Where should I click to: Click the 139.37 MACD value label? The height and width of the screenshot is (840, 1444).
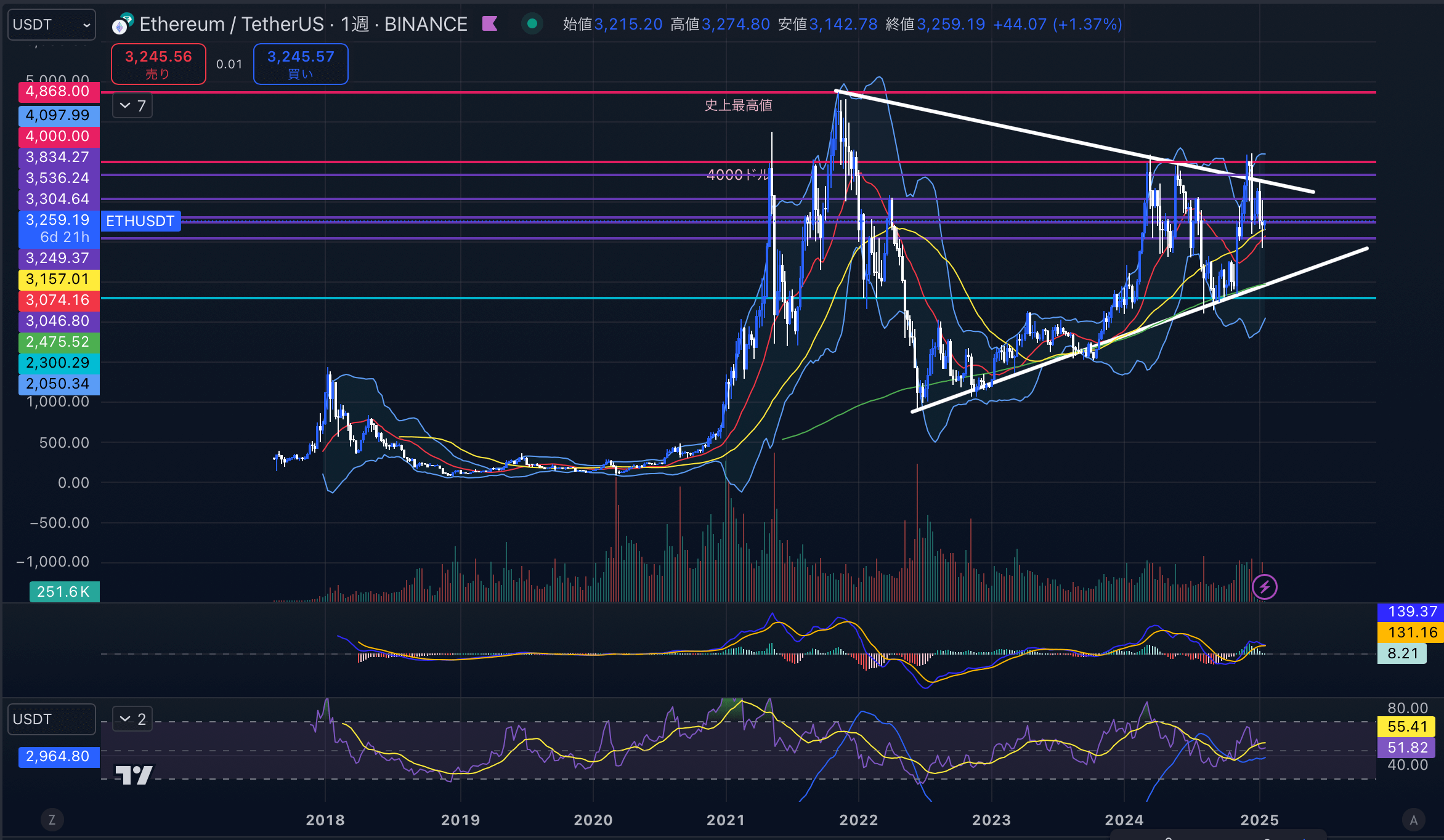coord(1411,612)
